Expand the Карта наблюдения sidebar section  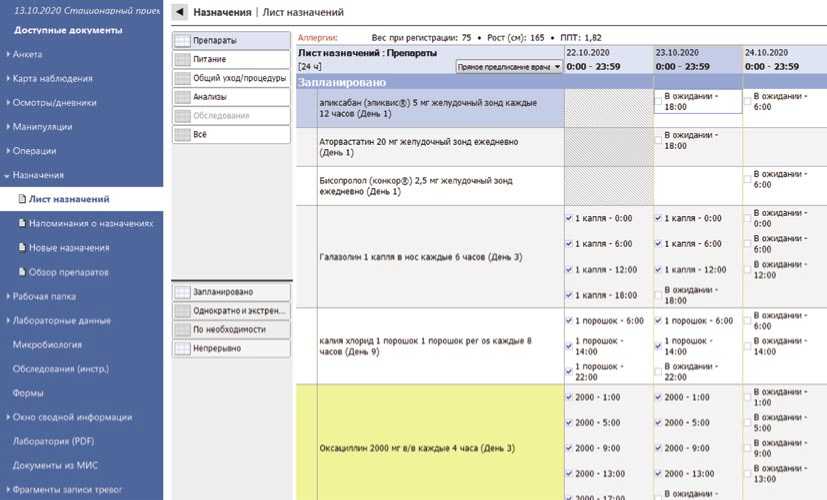click(8, 79)
